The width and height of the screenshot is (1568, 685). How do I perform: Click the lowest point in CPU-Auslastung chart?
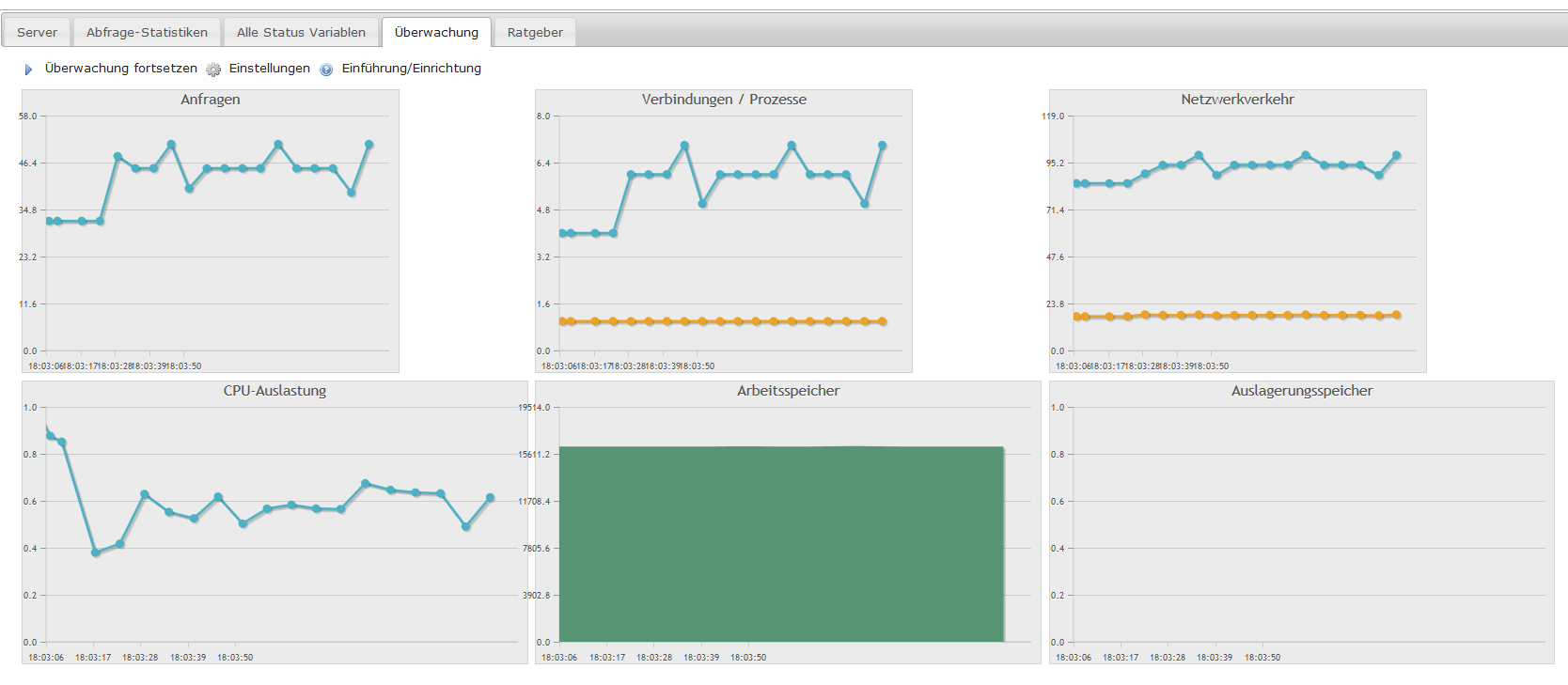(x=96, y=553)
